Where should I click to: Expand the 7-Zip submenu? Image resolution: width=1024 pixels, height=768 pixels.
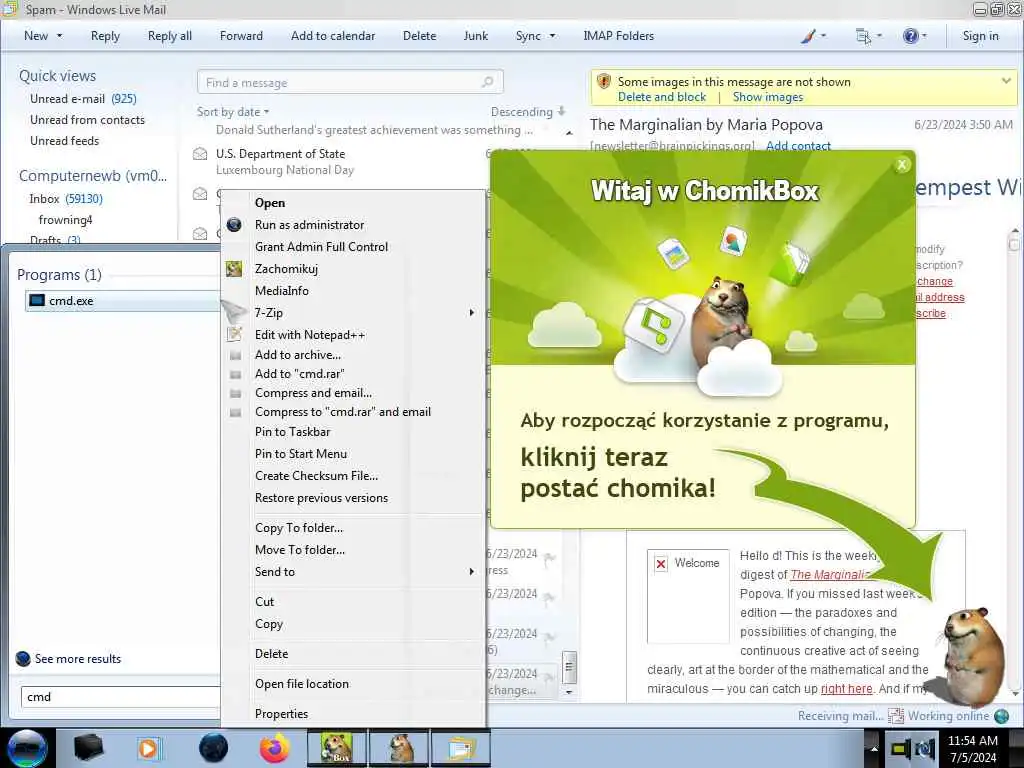(x=472, y=313)
